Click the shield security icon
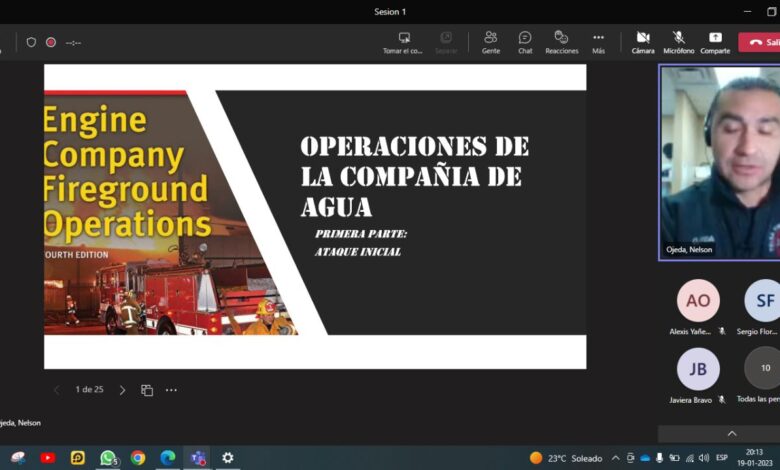780x470 pixels. [x=31, y=42]
